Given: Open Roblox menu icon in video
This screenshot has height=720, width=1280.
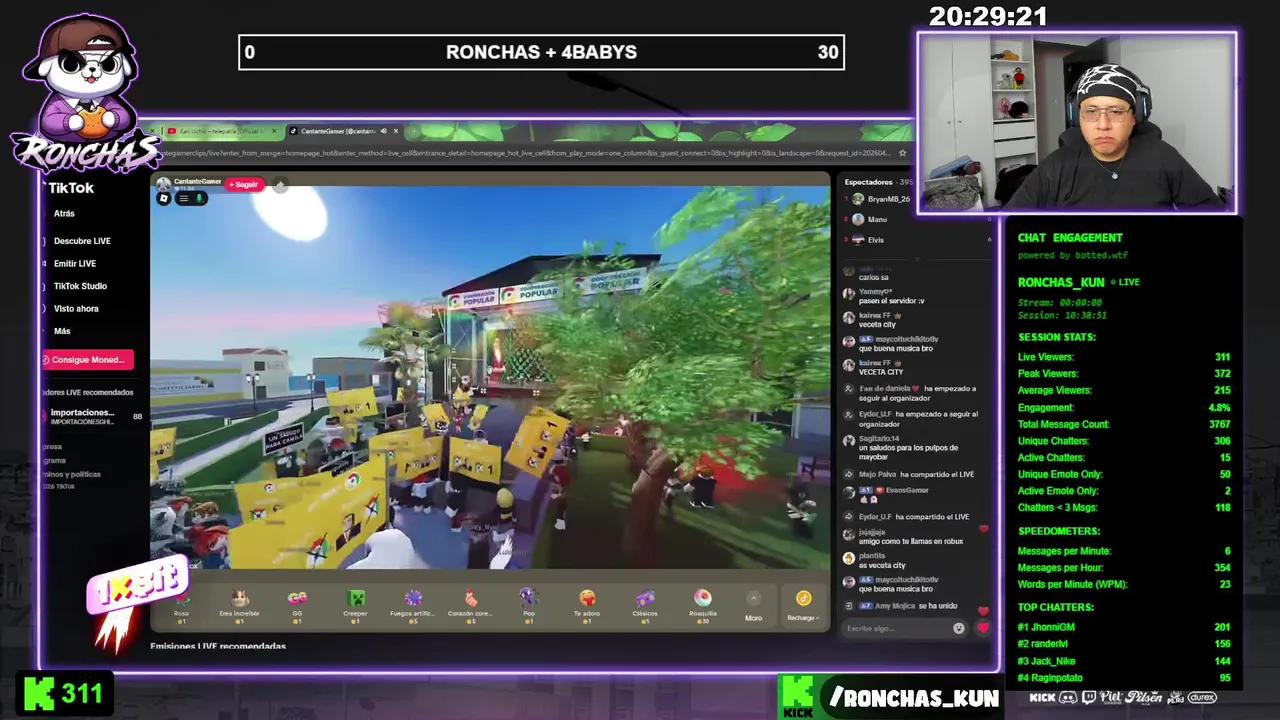Looking at the screenshot, I should tap(164, 199).
